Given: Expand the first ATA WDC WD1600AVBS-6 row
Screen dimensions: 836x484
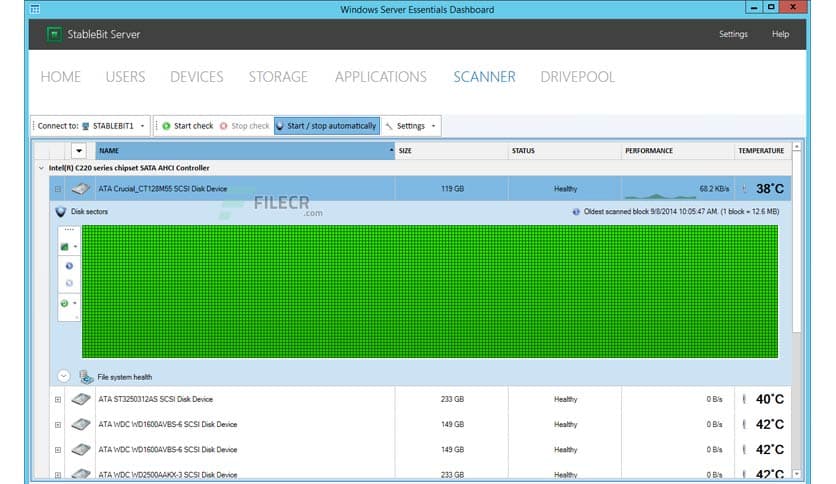Looking at the screenshot, I should (x=58, y=425).
